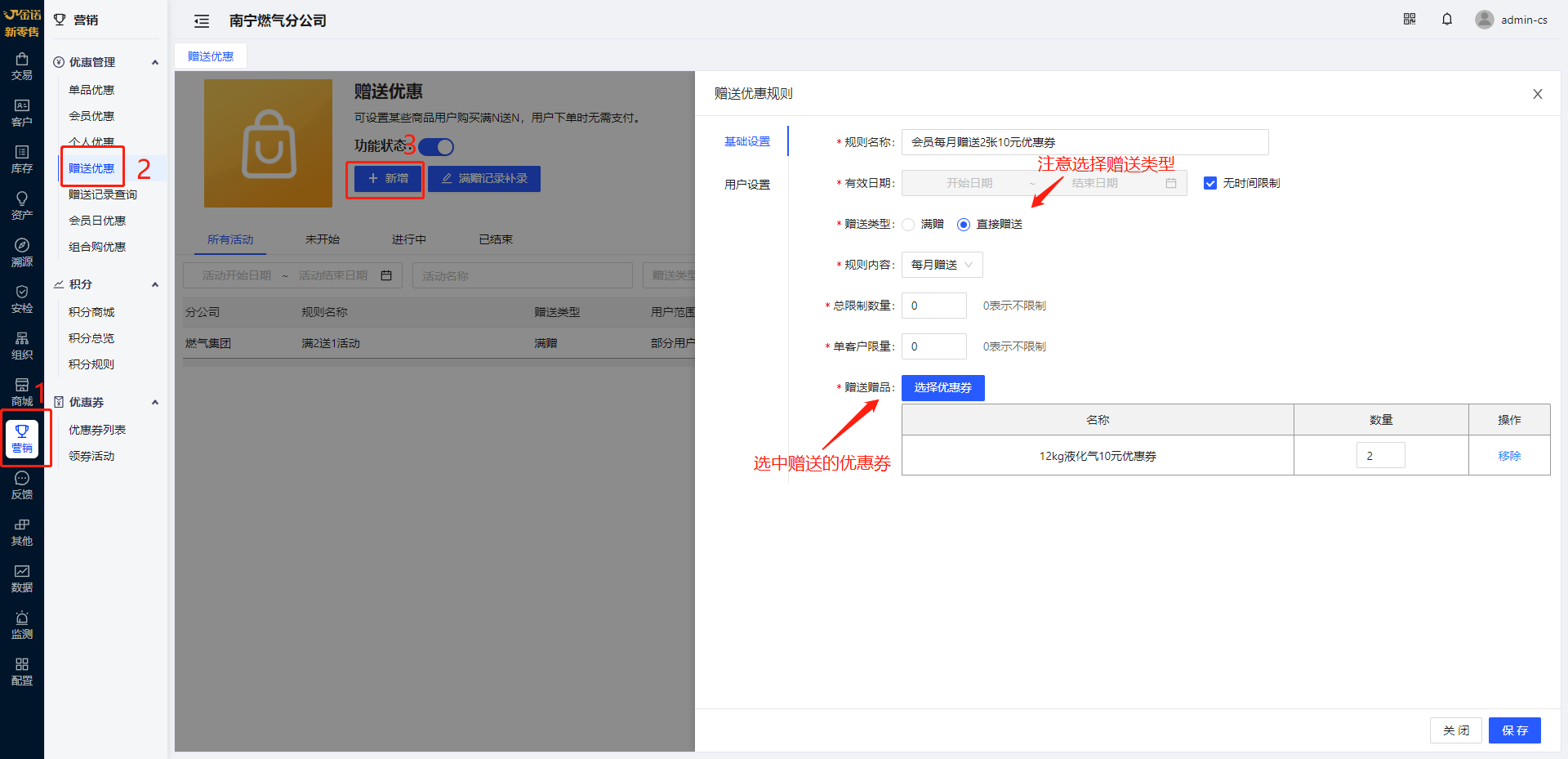Viewport: 1568px width, 759px height.
Task: Collapse the 优惠券 menu group
Action: (x=155, y=402)
